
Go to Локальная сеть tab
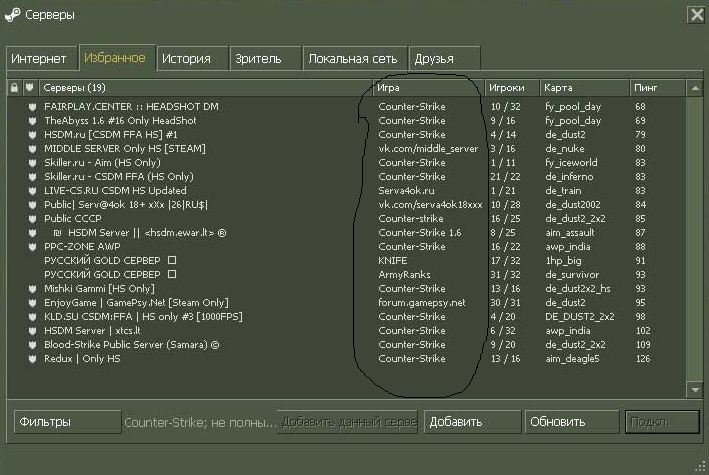(x=355, y=58)
